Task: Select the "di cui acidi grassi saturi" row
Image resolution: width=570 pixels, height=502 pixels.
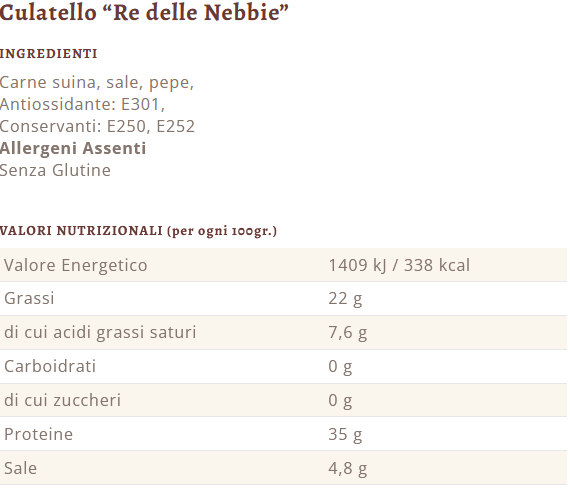Action: coord(283,333)
